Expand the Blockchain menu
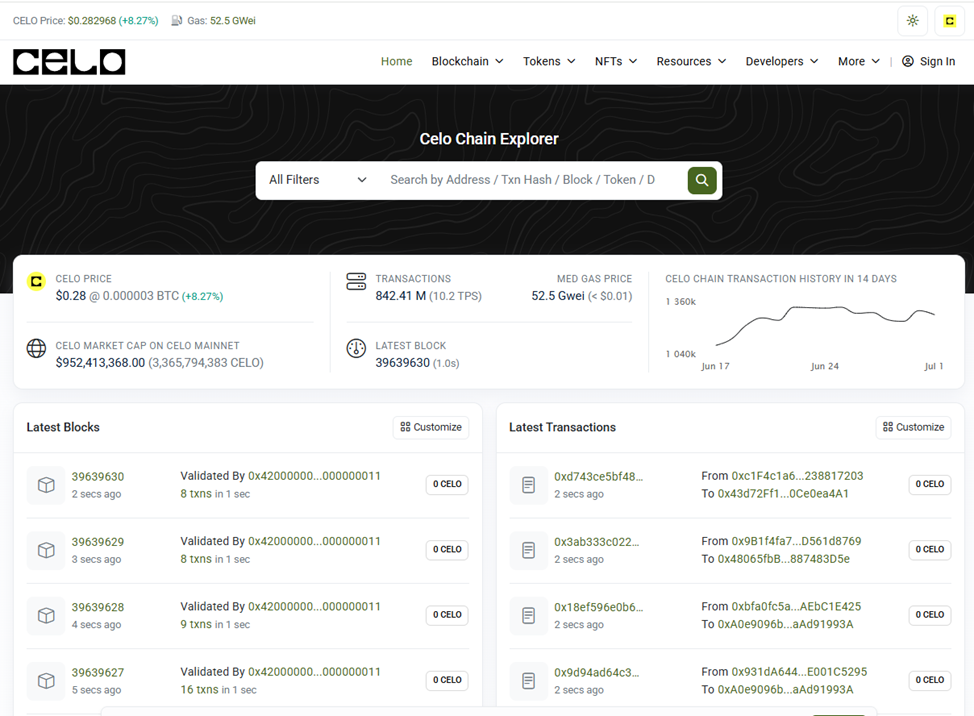Image resolution: width=974 pixels, height=716 pixels. coord(467,62)
